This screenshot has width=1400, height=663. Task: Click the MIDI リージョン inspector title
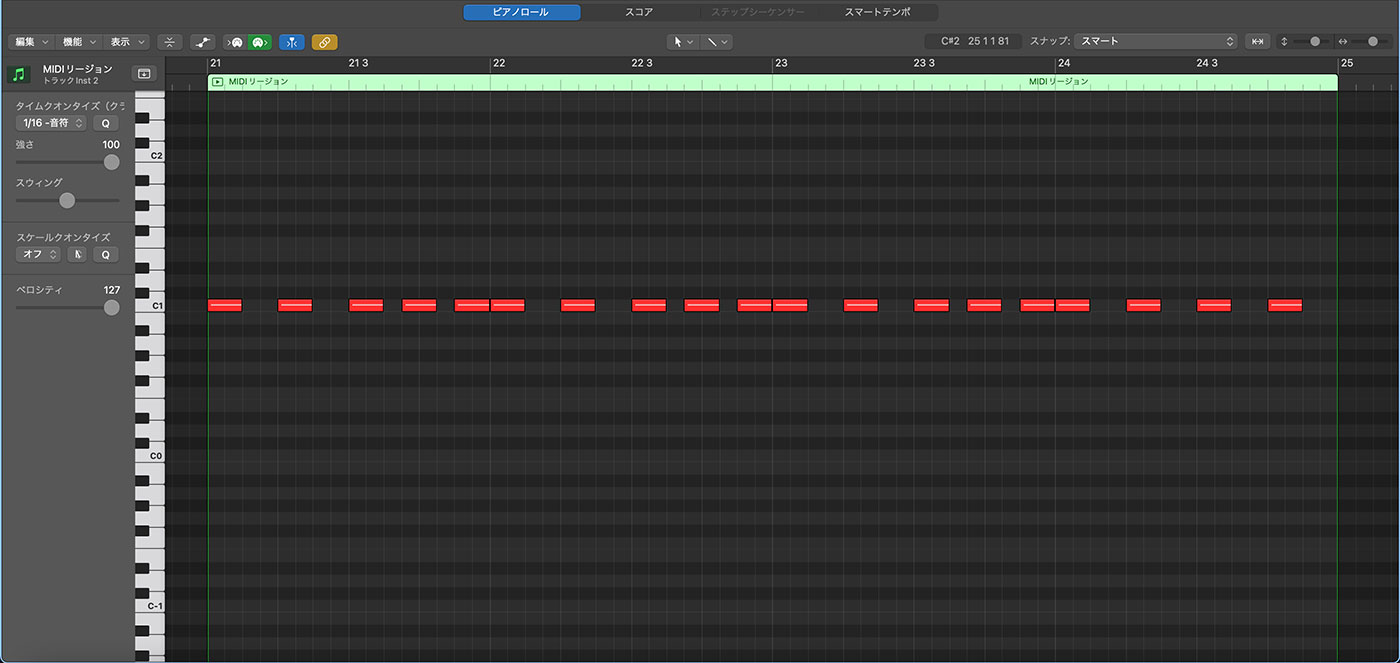pyautogui.click(x=78, y=68)
